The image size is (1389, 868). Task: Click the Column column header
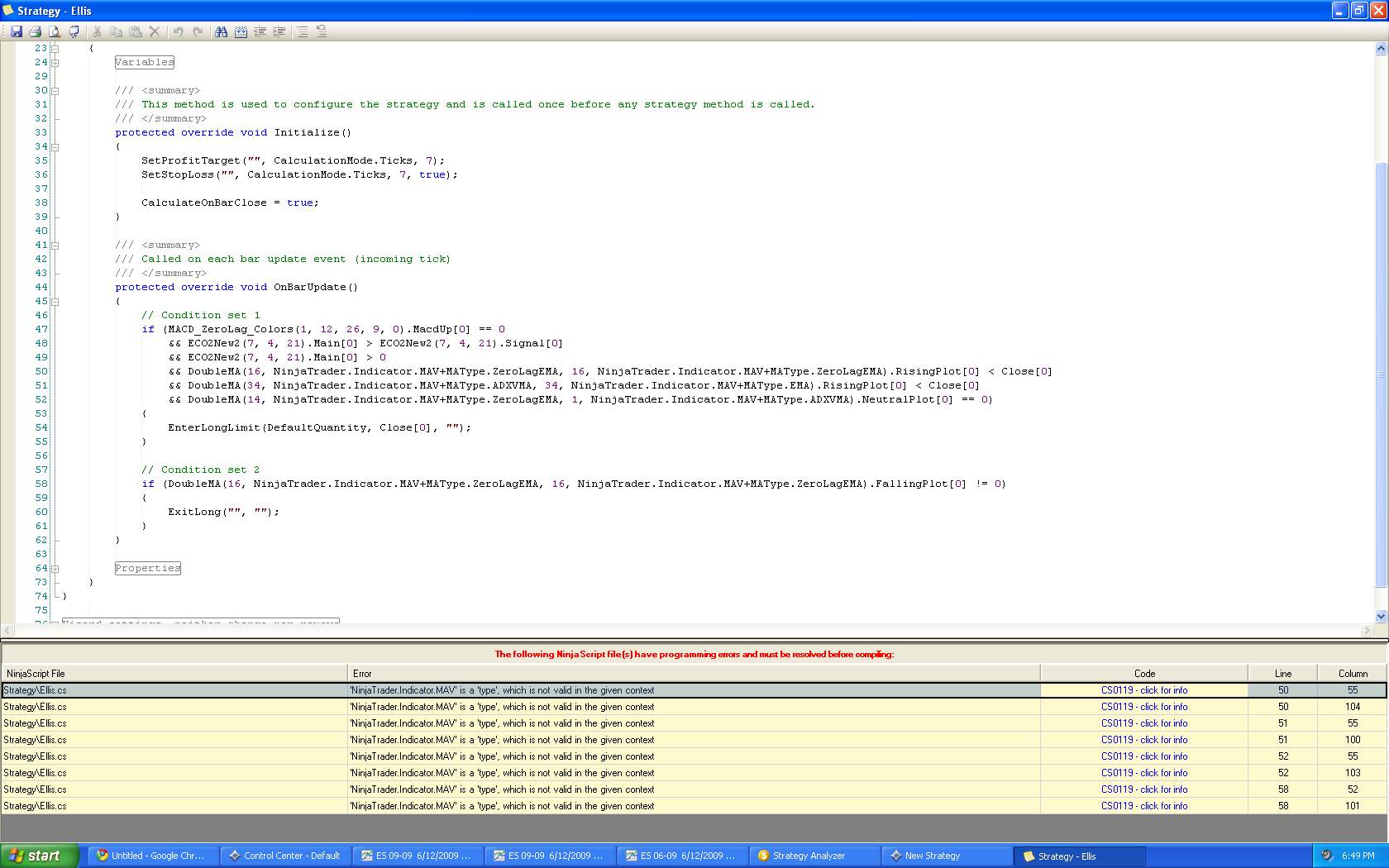pyautogui.click(x=1353, y=674)
